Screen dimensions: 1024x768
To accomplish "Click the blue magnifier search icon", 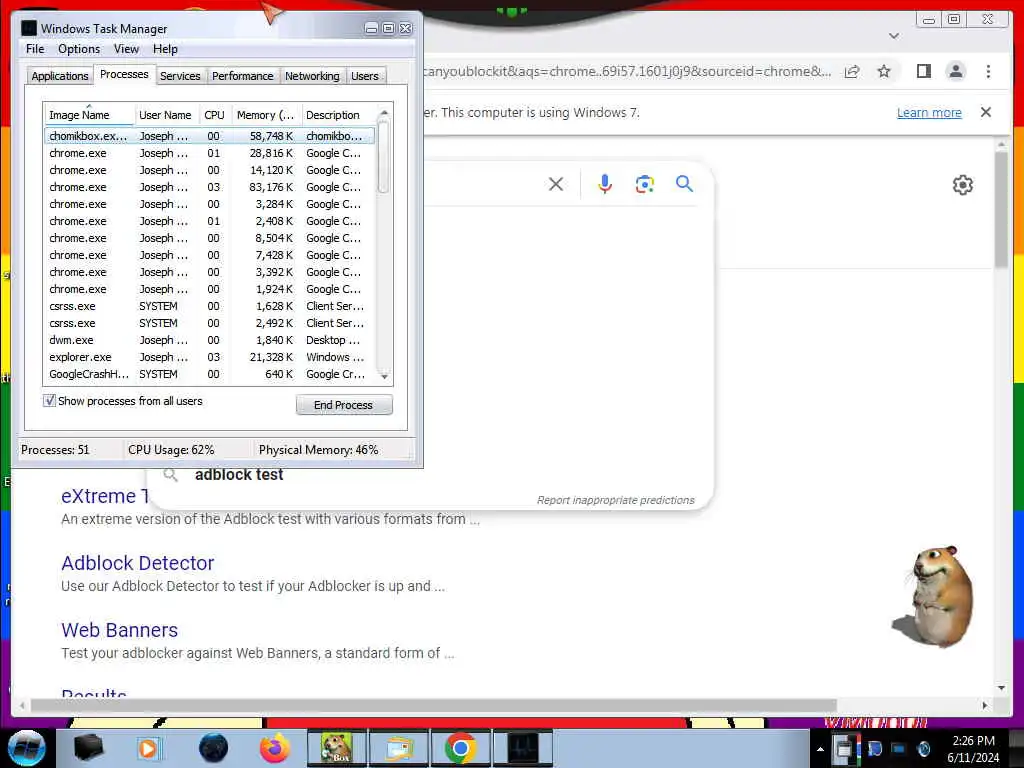I will [x=684, y=184].
